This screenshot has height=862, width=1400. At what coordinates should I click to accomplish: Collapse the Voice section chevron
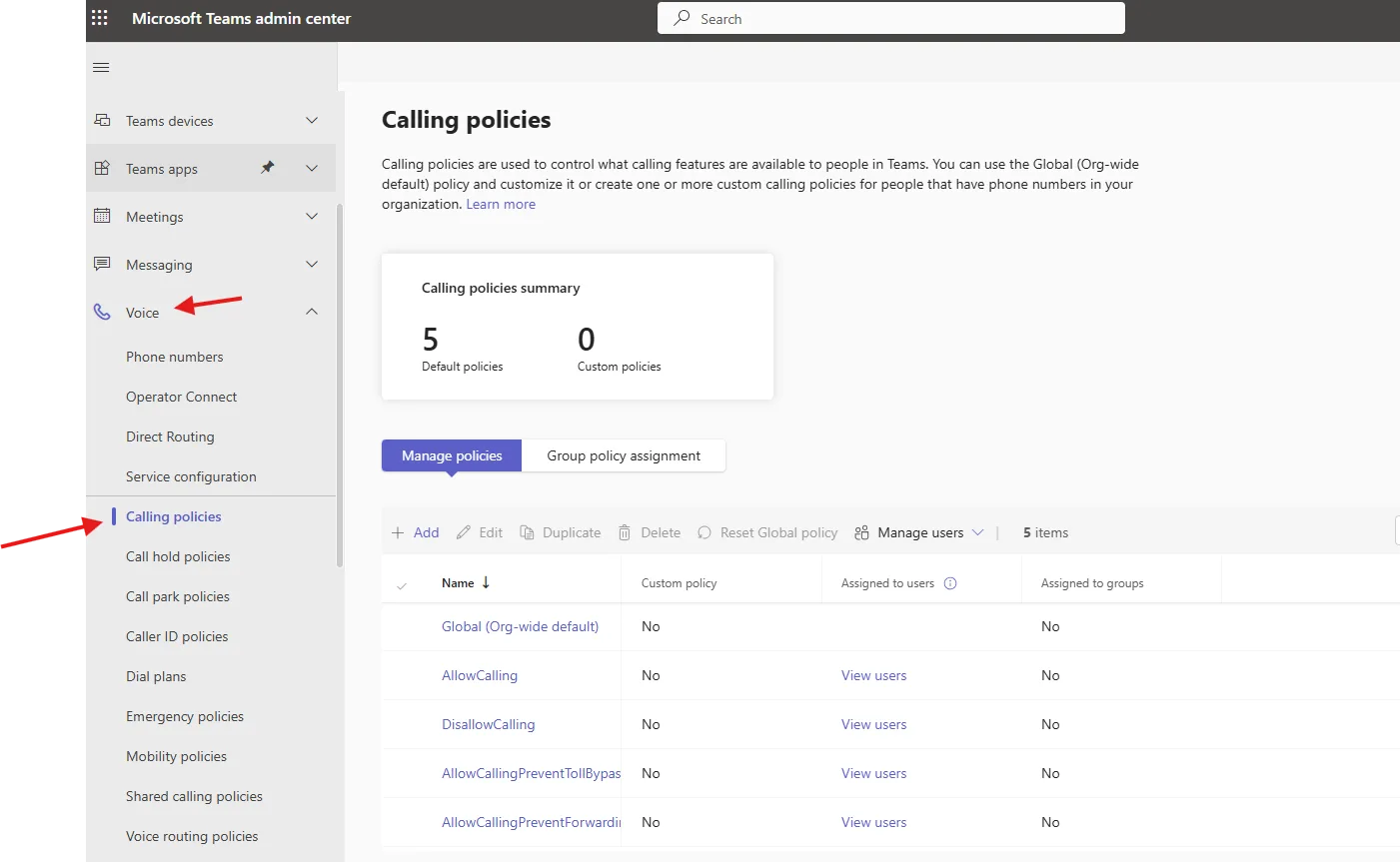click(x=311, y=312)
